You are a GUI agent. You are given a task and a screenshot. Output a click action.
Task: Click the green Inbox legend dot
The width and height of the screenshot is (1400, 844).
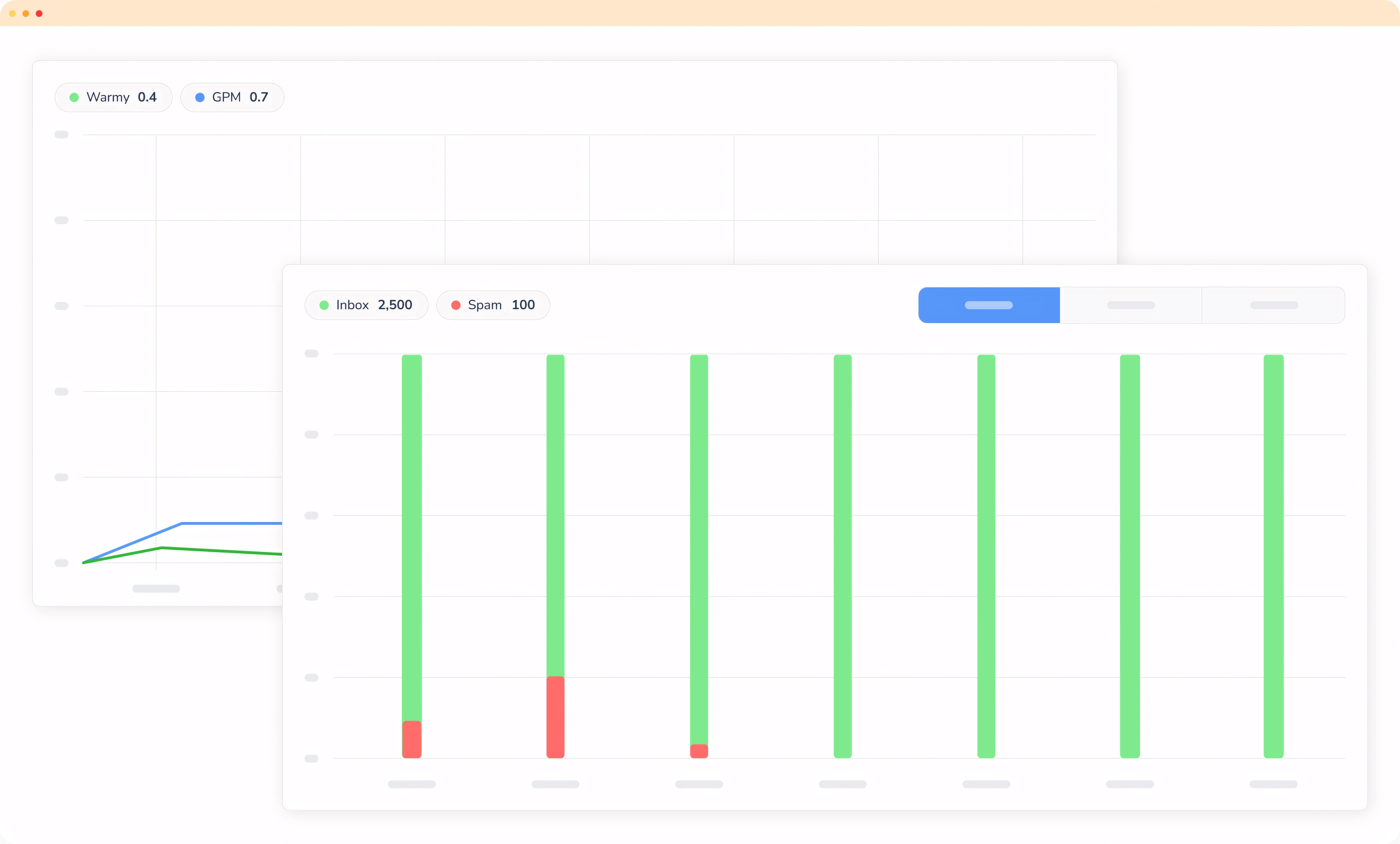(324, 305)
